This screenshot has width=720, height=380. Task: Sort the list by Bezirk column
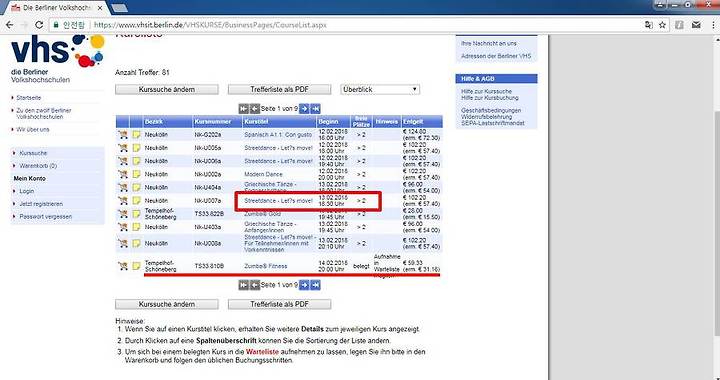(154, 122)
